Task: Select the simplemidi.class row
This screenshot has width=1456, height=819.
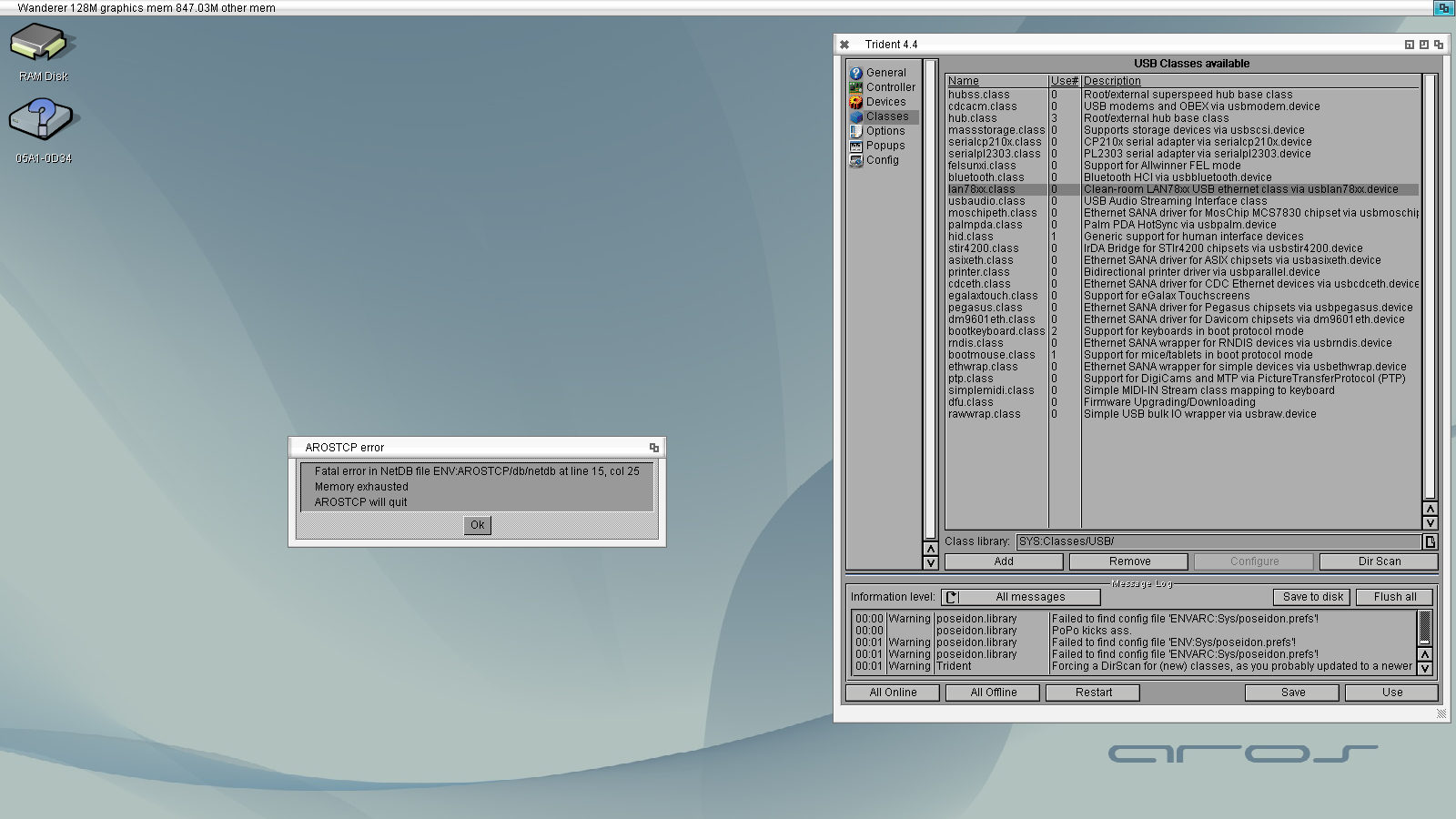Action: click(1183, 390)
